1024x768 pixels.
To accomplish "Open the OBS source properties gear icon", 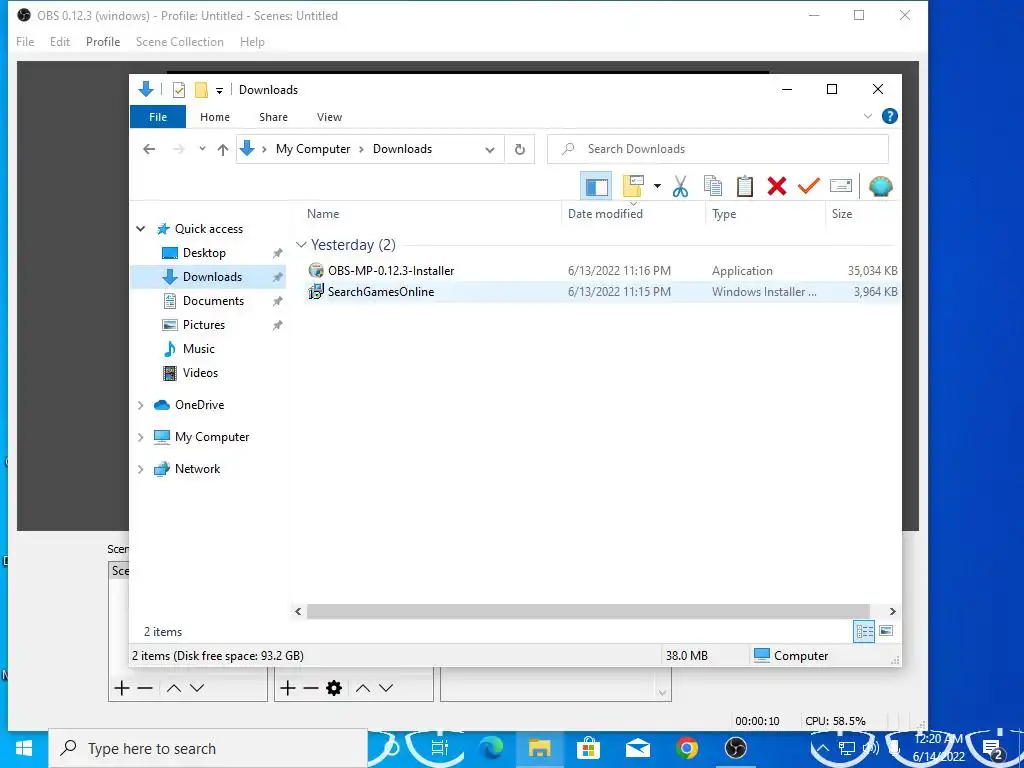I will [334, 688].
